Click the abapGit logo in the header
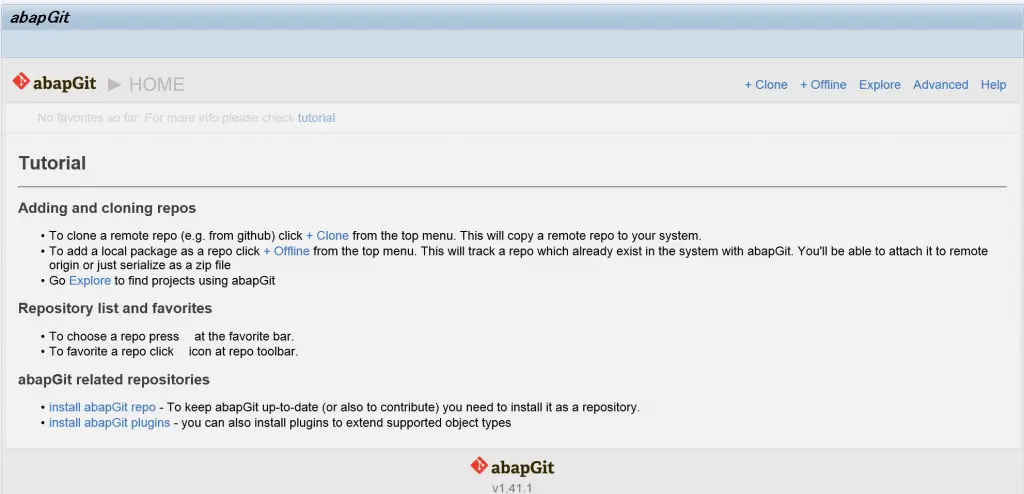The image size is (1024, 494). (x=54, y=83)
